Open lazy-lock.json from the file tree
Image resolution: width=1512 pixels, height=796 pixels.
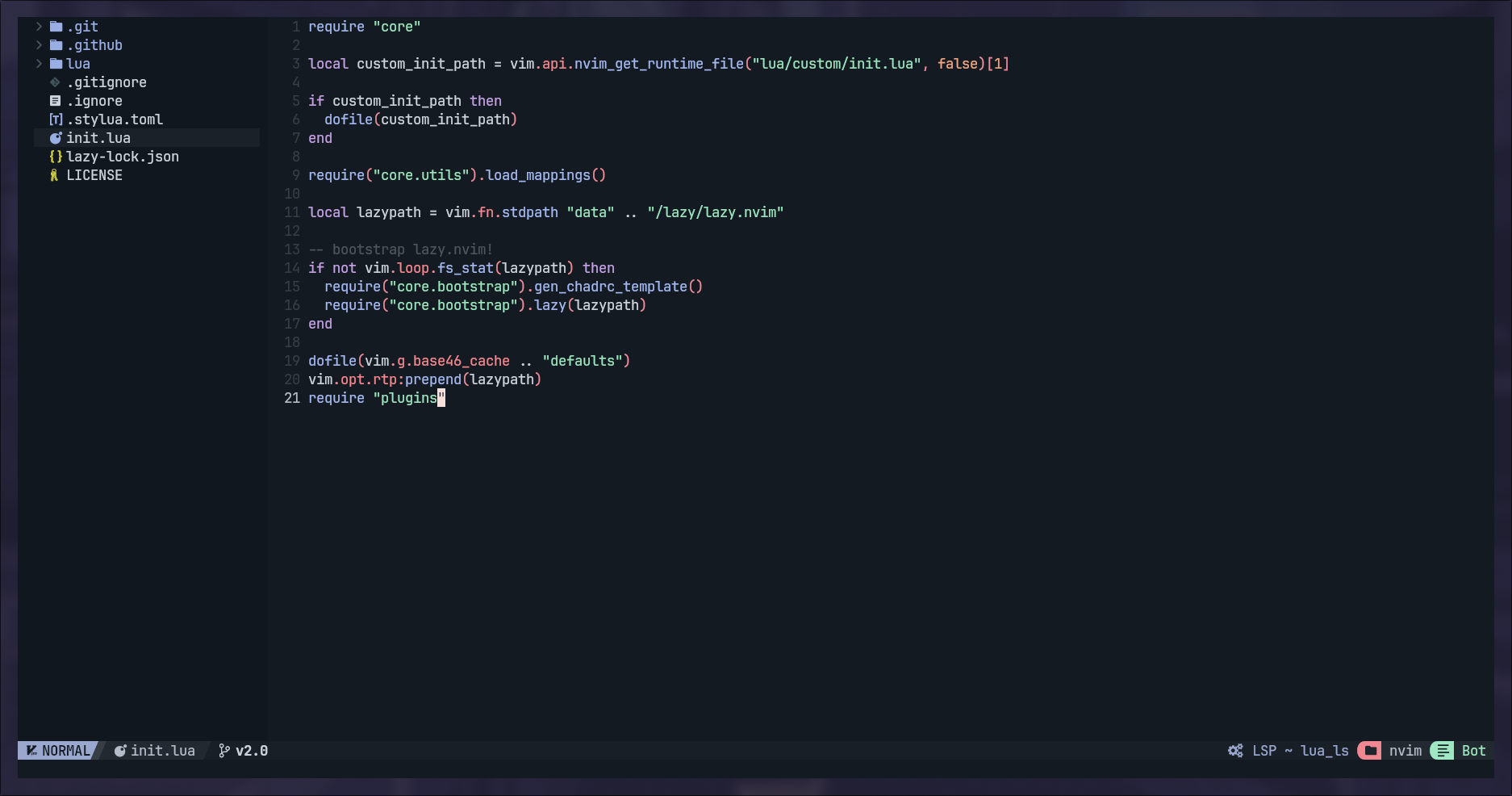[123, 157]
